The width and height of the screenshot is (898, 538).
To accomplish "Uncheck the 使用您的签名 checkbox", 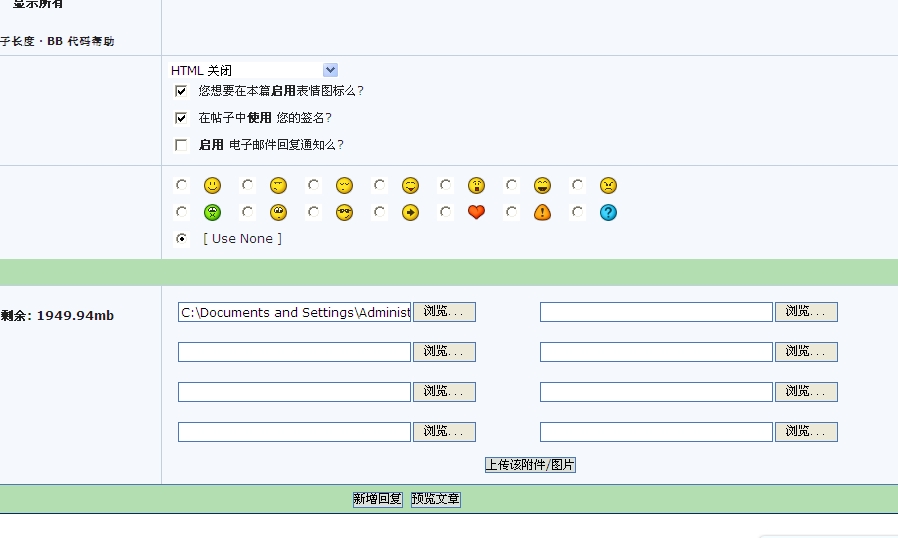I will point(181,118).
